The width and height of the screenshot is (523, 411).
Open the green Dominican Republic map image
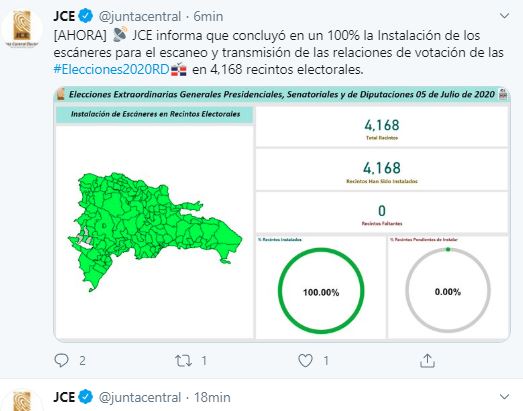155,232
